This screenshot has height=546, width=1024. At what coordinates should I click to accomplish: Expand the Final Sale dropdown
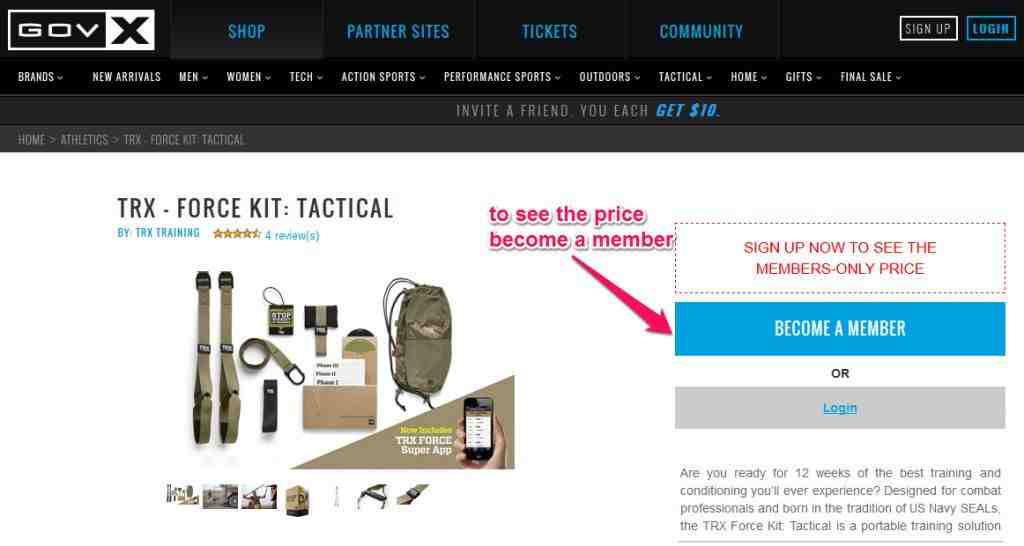(871, 77)
